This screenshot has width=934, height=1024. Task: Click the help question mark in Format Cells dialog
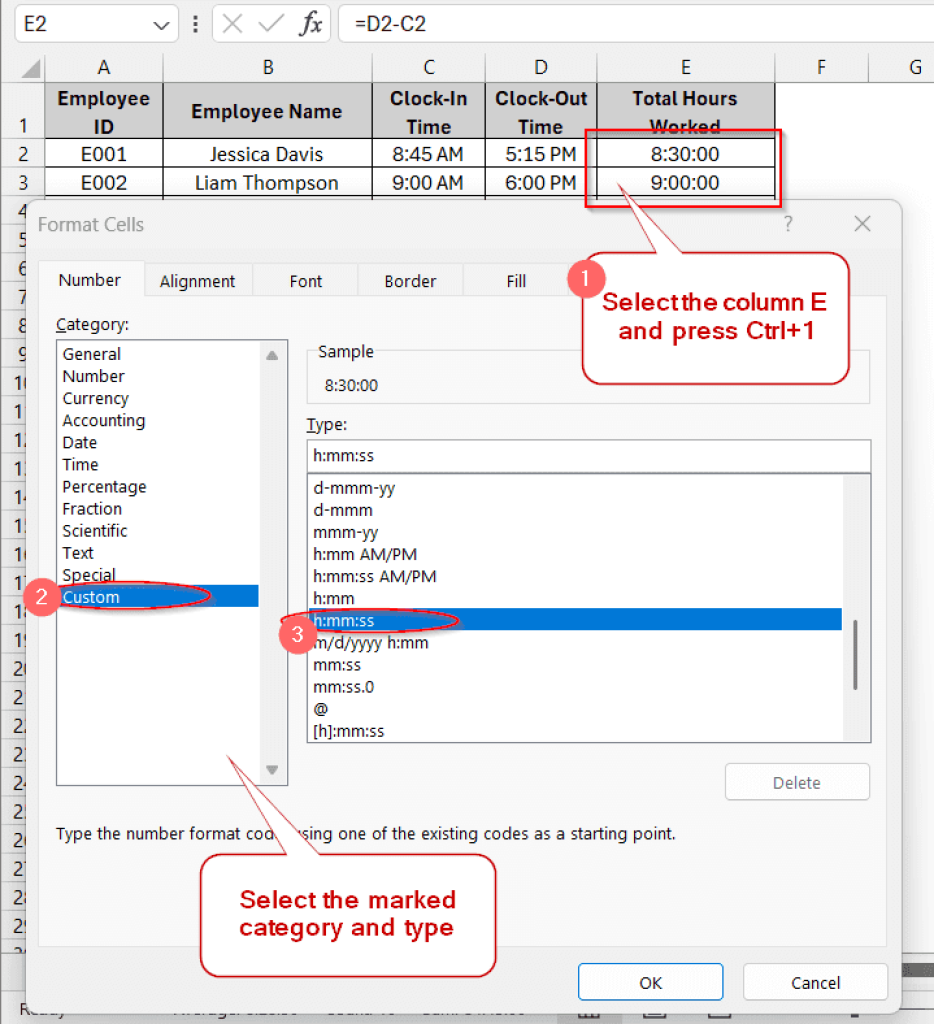[788, 225]
